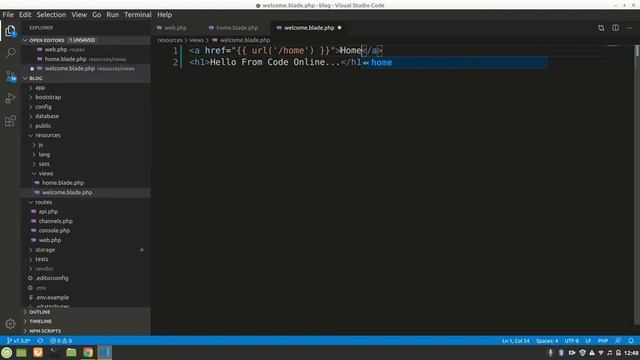
Task: Collapse the Open Editors section
Action: pos(86,40)
